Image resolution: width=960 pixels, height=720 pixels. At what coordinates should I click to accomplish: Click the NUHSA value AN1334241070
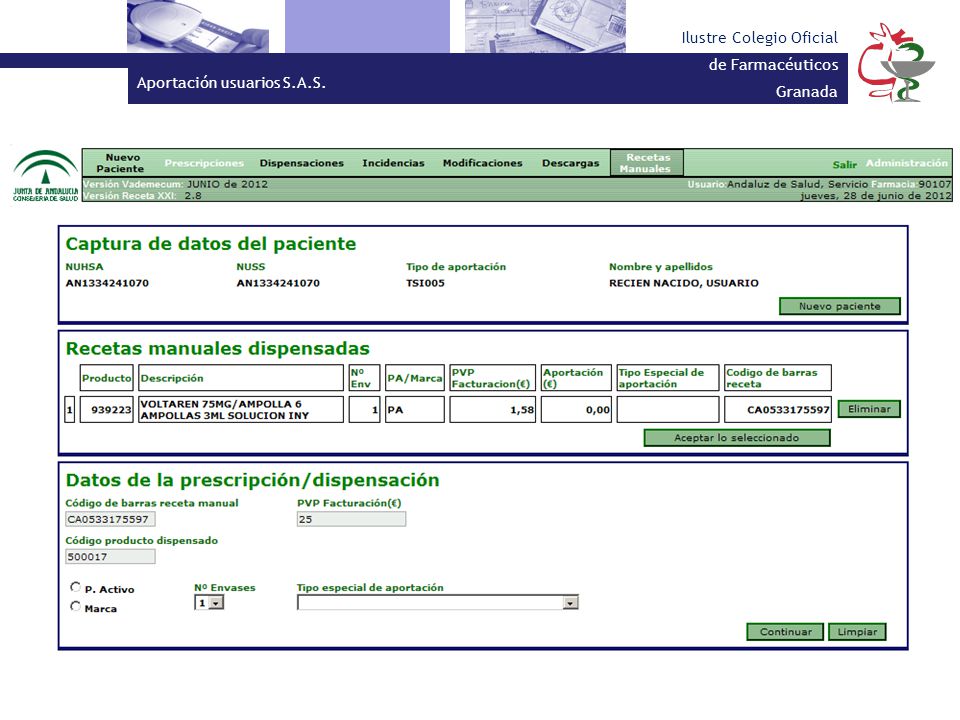(x=107, y=283)
